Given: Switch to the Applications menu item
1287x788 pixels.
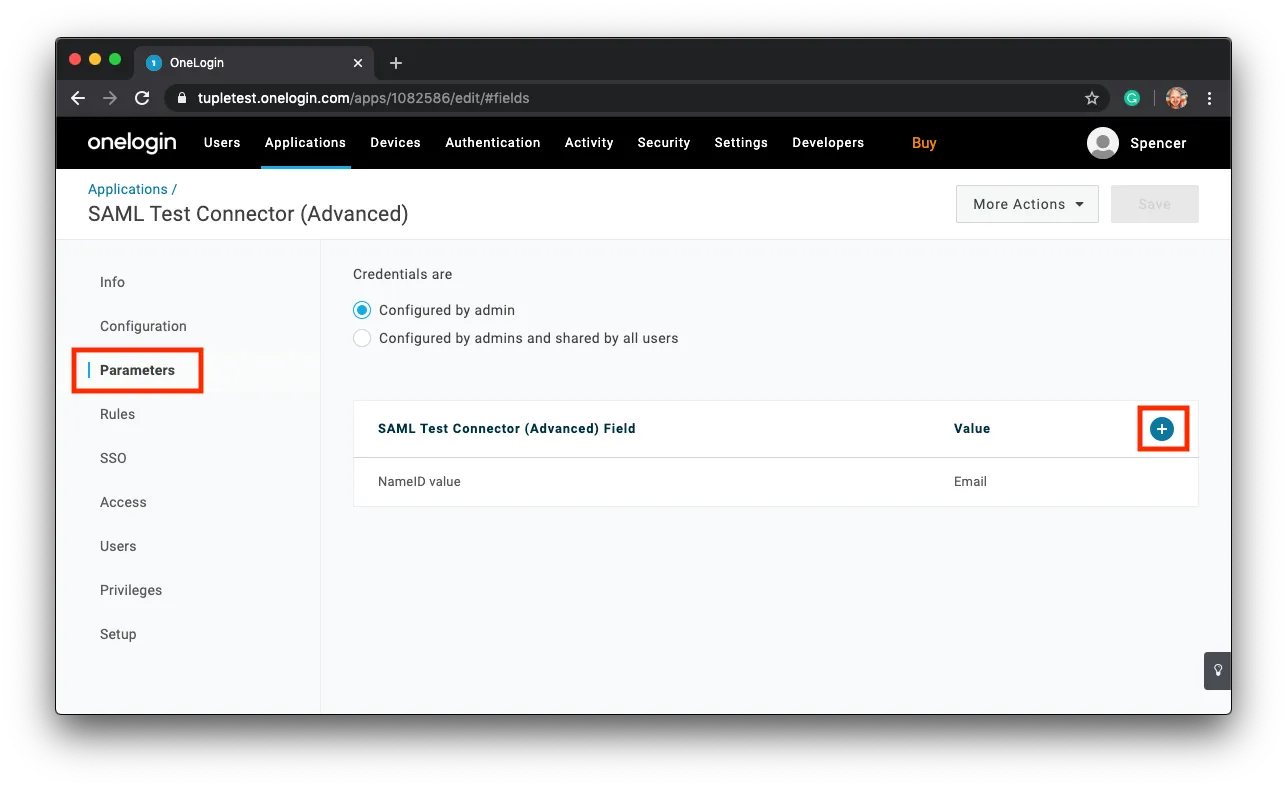Looking at the screenshot, I should tap(305, 142).
